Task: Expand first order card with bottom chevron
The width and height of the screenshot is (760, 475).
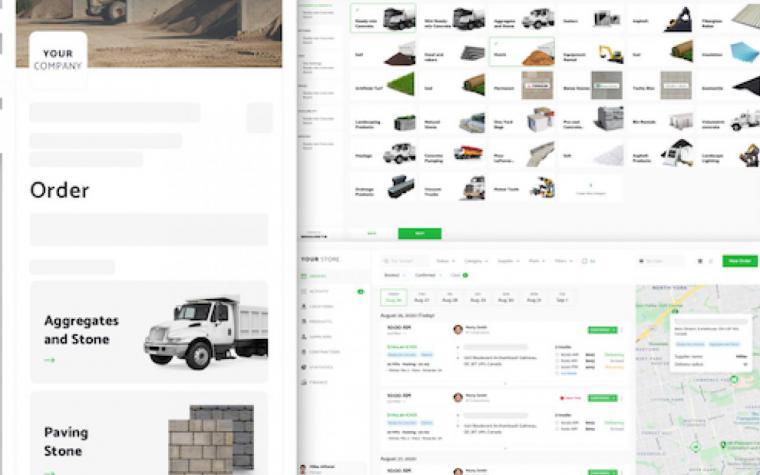Action: click(x=505, y=384)
